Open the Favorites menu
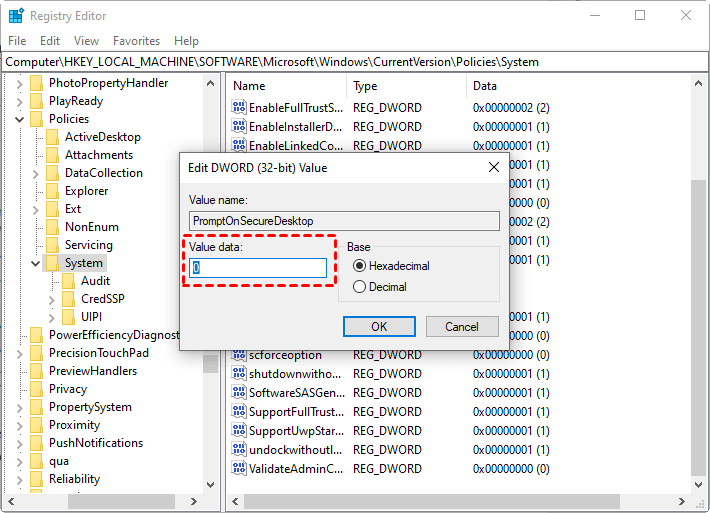710x513 pixels. (136, 41)
